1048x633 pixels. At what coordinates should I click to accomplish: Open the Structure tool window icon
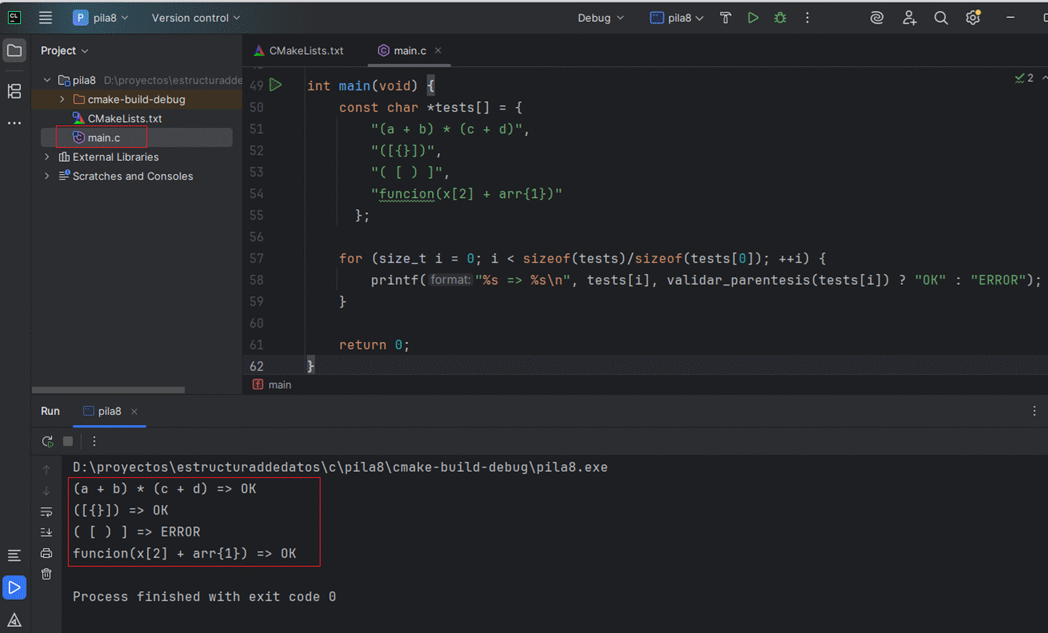pos(14,91)
